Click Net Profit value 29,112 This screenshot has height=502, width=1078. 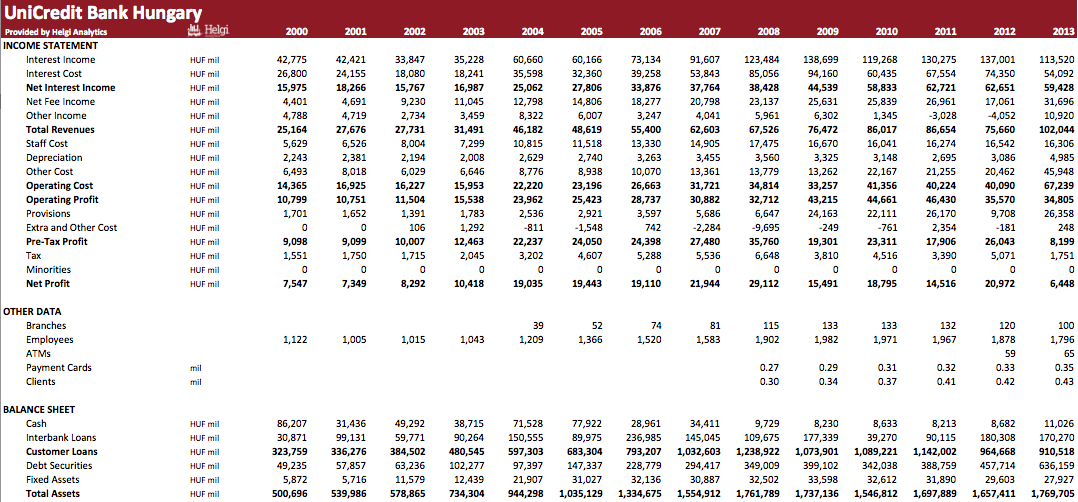click(764, 283)
